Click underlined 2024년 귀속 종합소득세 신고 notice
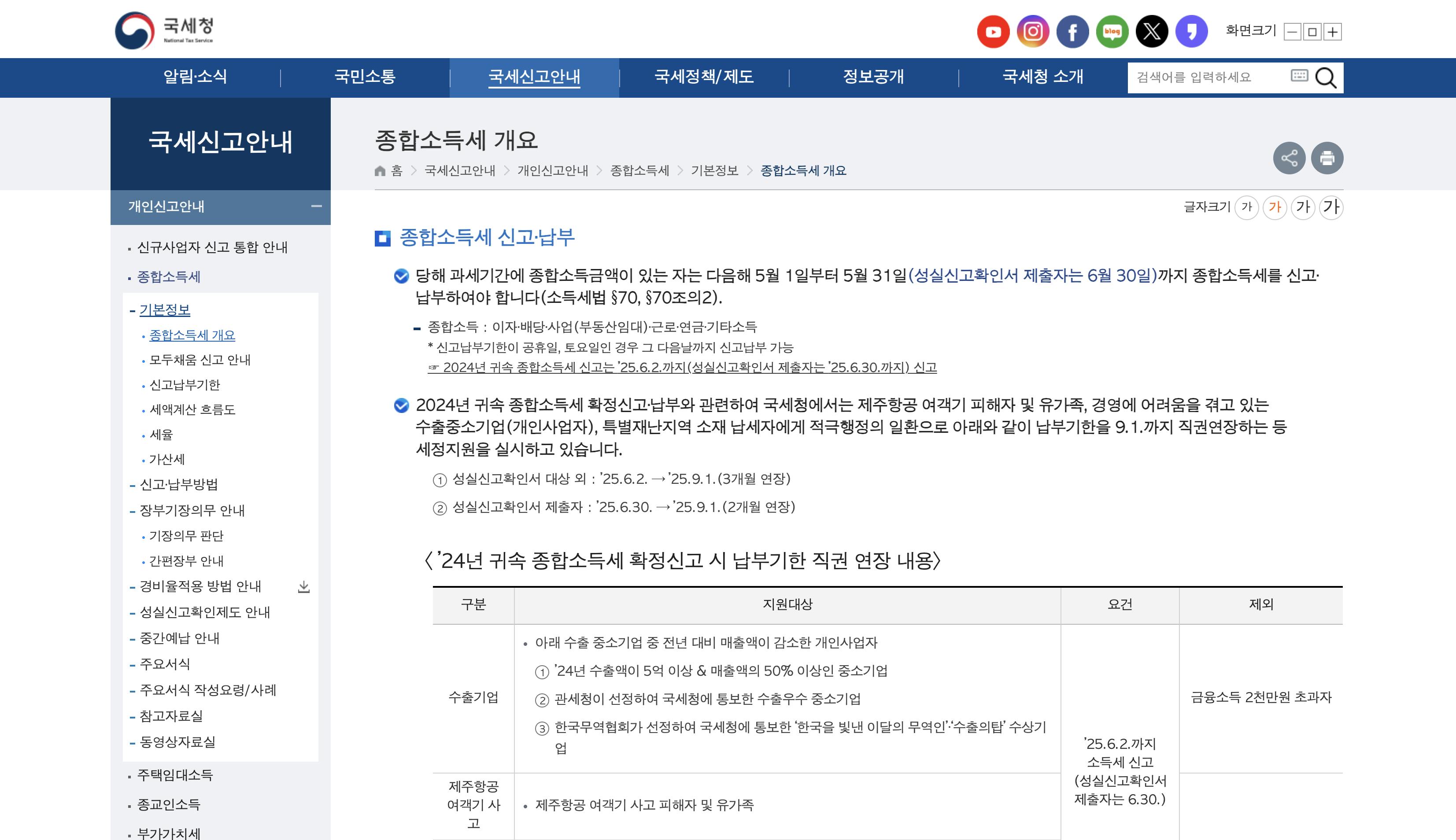The height and width of the screenshot is (840, 1456). pos(682,368)
